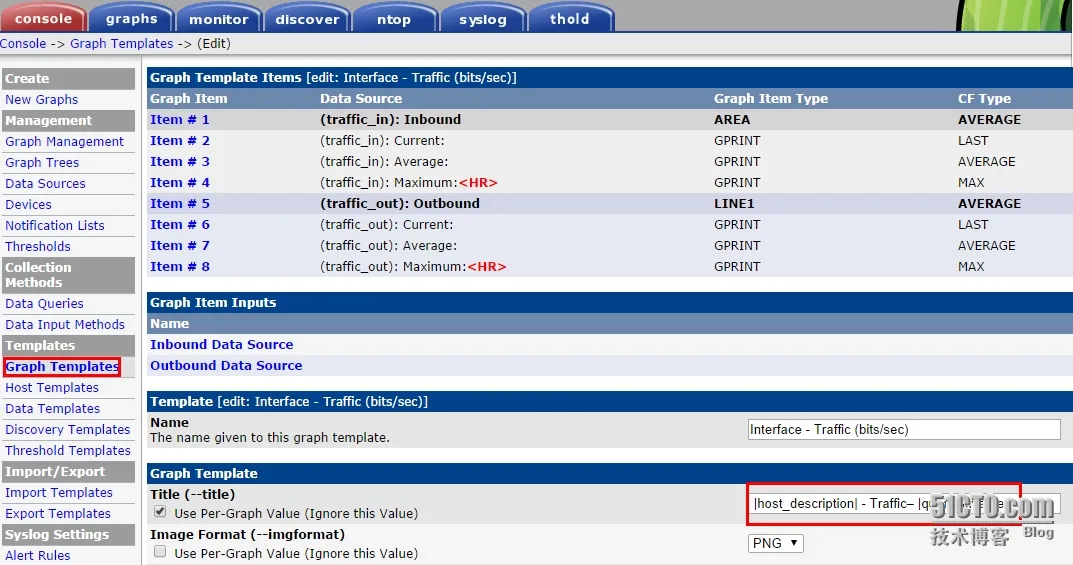Open the ntop tab
Screen dimensions: 1073x565
tap(394, 18)
